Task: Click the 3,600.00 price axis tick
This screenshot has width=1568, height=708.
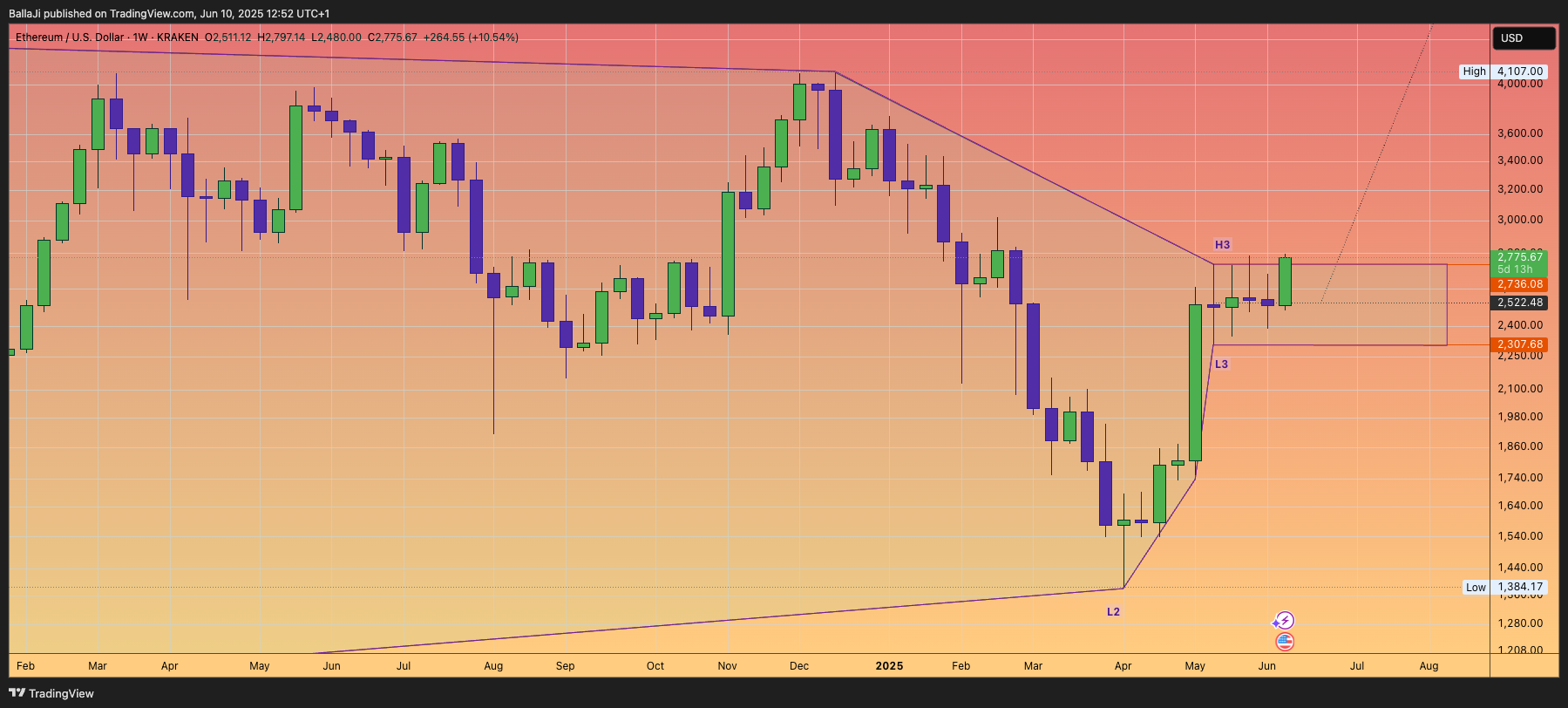Action: 1520,133
